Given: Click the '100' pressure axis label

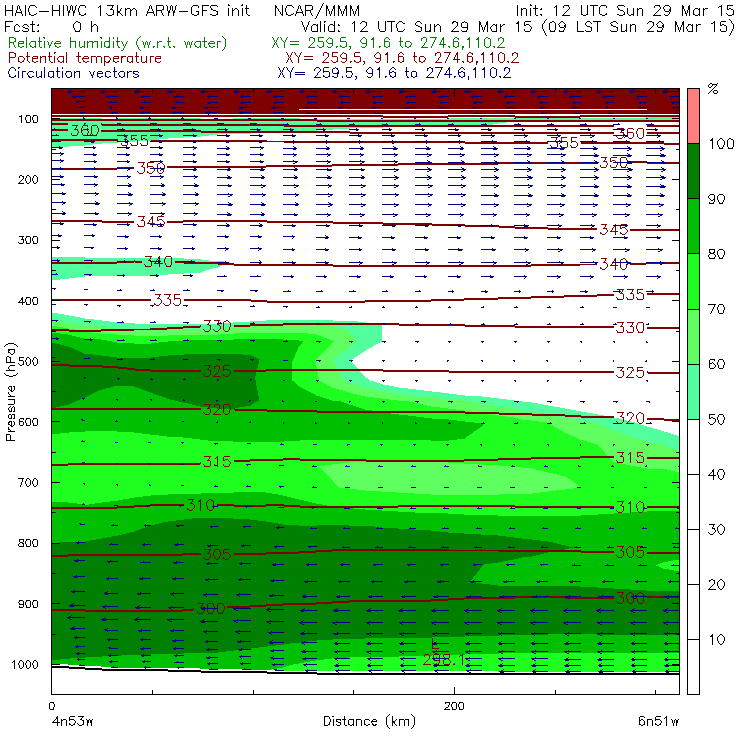Looking at the screenshot, I should click(28, 119).
